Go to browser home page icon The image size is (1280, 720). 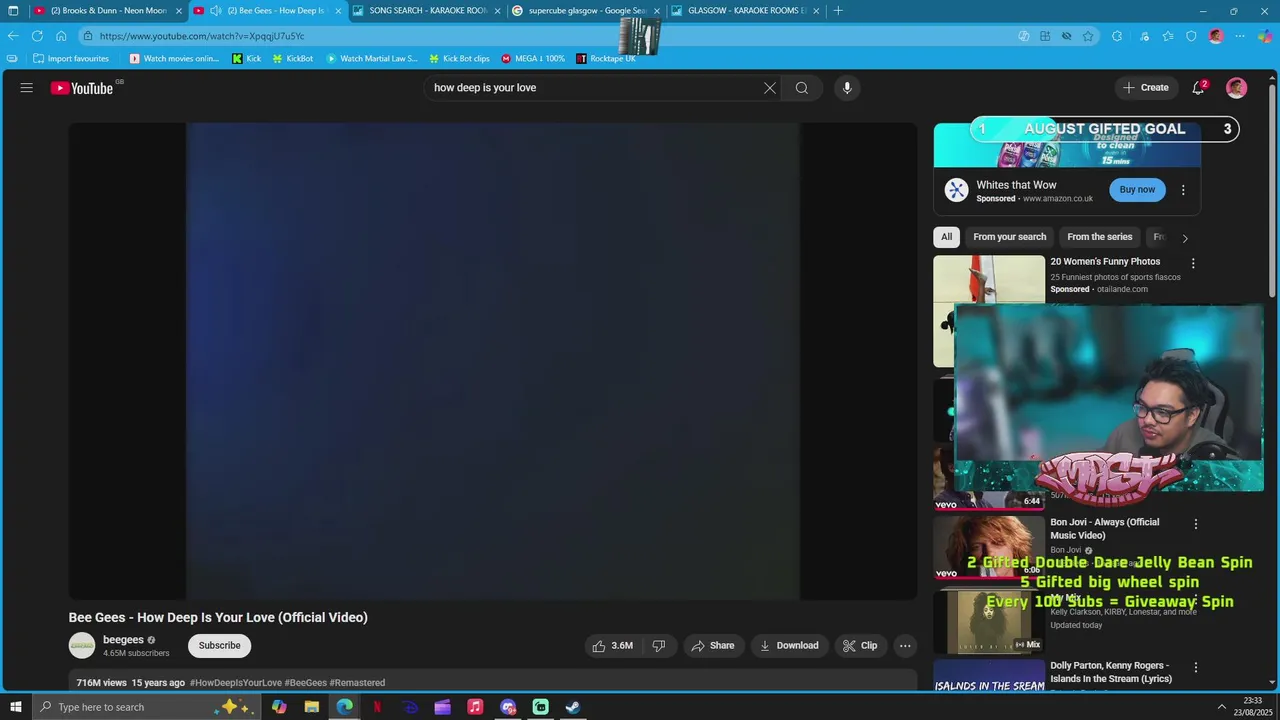(x=61, y=36)
